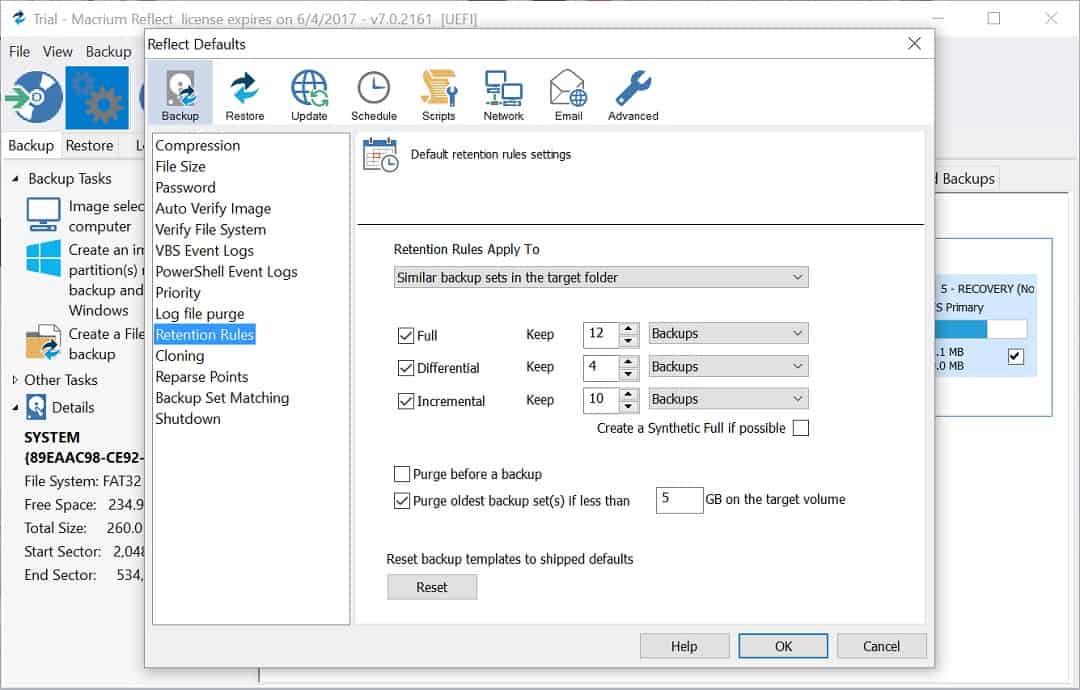Select Verify File System option
This screenshot has width=1080, height=690.
coord(211,230)
